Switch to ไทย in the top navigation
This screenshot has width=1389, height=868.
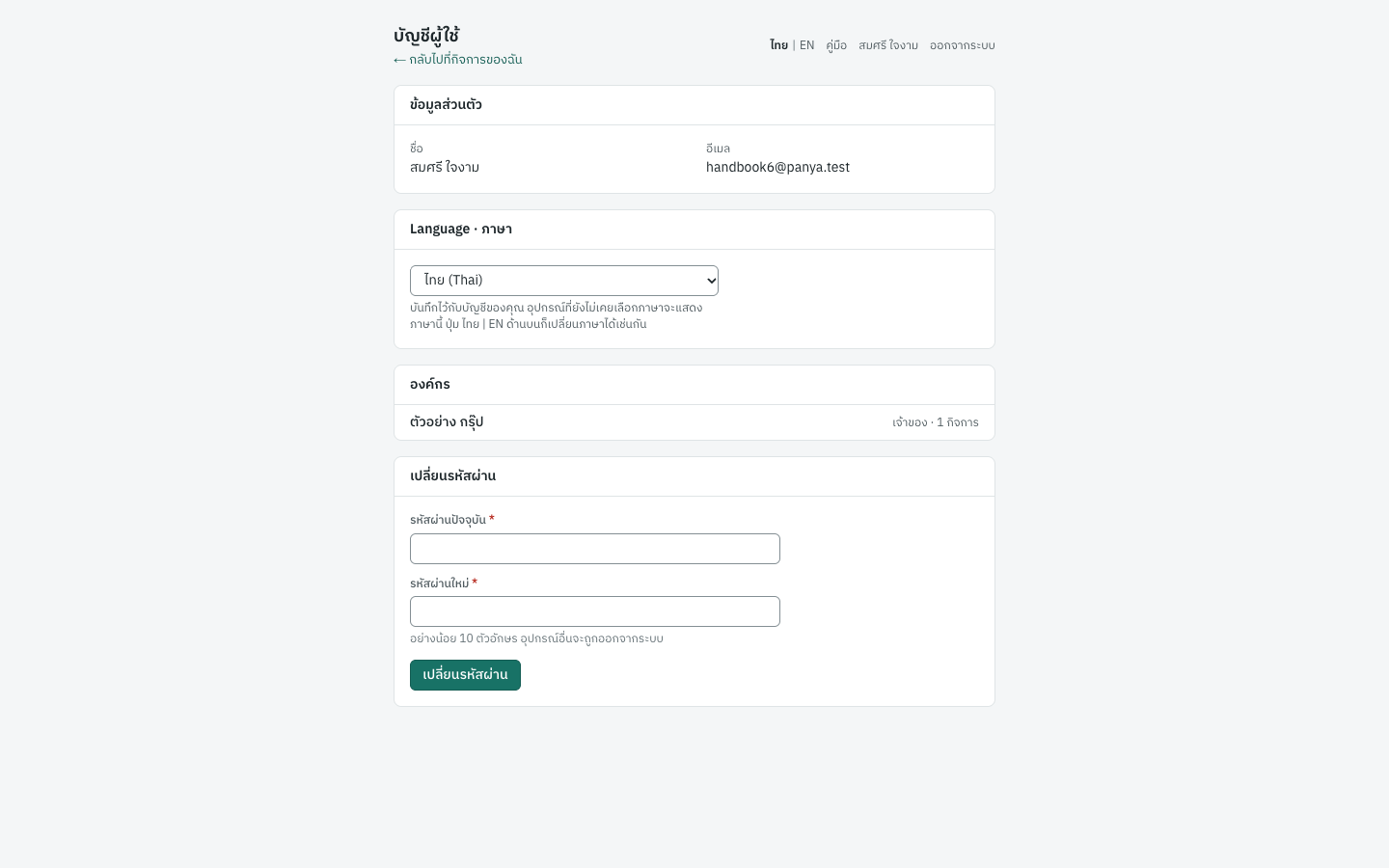click(778, 45)
